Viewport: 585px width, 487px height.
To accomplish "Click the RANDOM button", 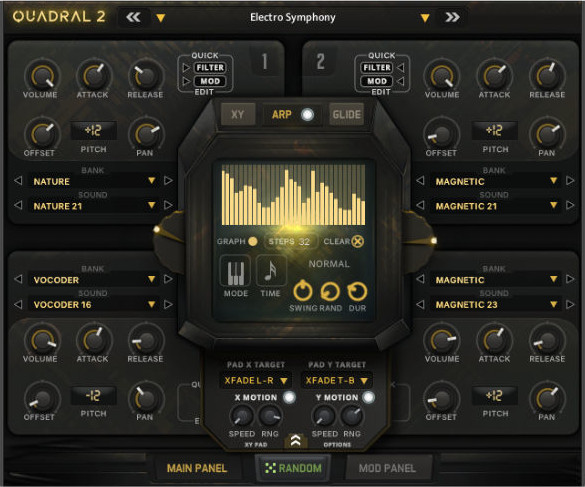I will 292,468.
